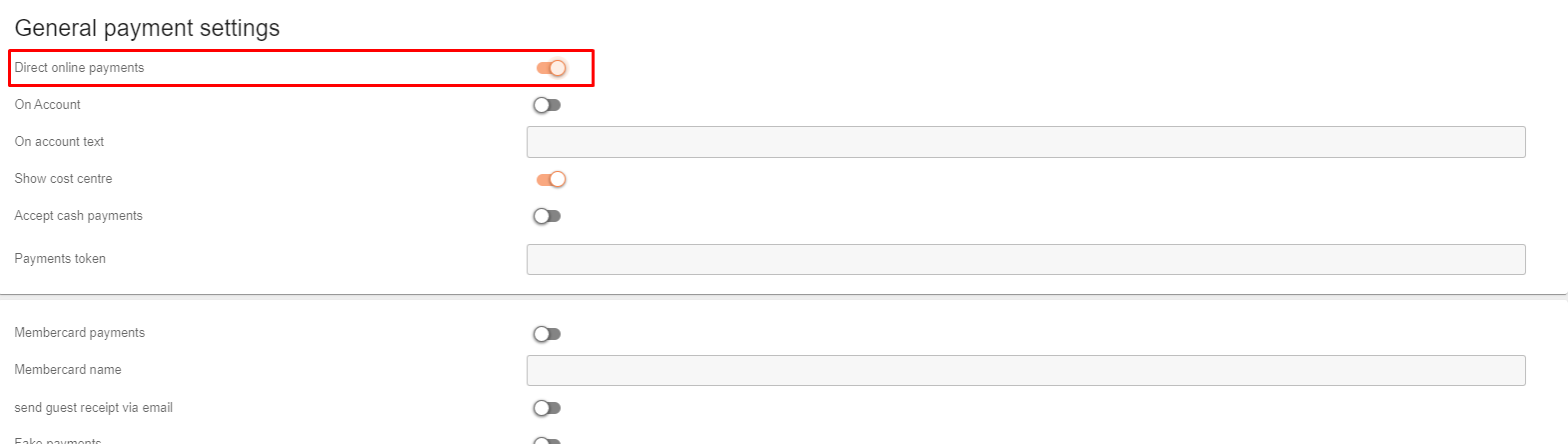Click the Membercard name input box
The height and width of the screenshot is (444, 1568).
click(1025, 370)
